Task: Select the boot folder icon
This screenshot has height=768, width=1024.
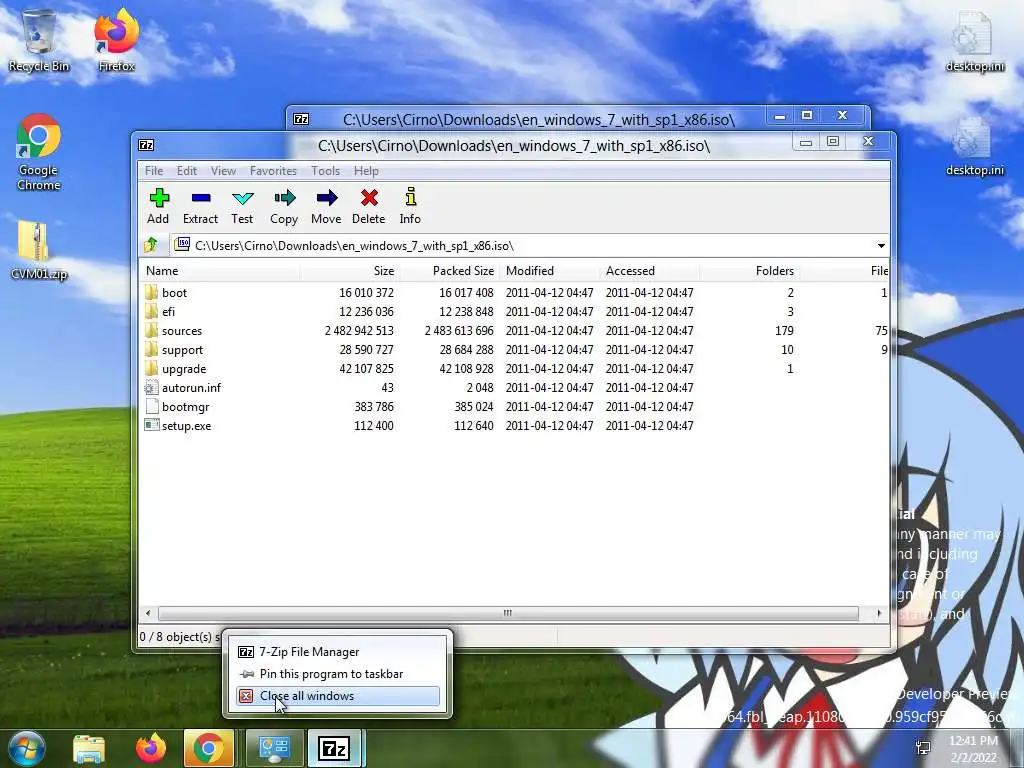Action: tap(152, 293)
